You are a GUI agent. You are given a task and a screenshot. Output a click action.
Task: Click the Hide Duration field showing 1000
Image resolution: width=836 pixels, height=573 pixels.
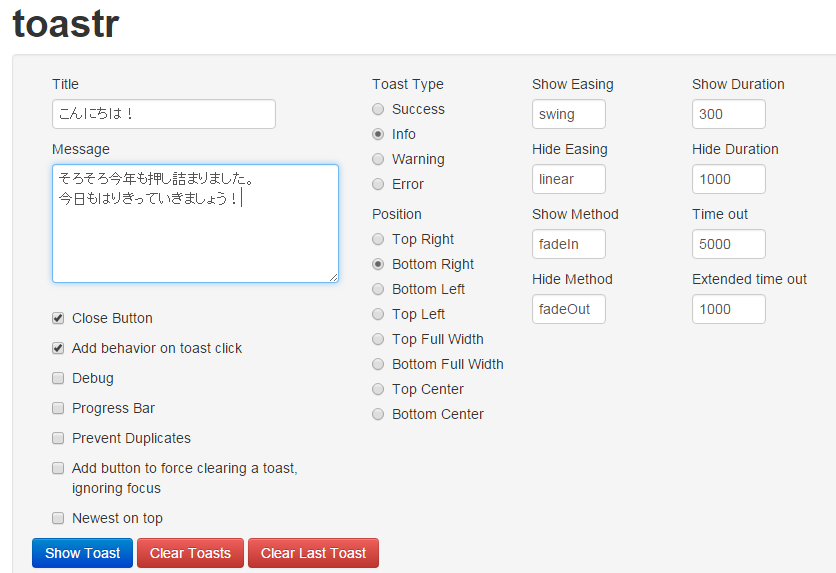pos(729,179)
